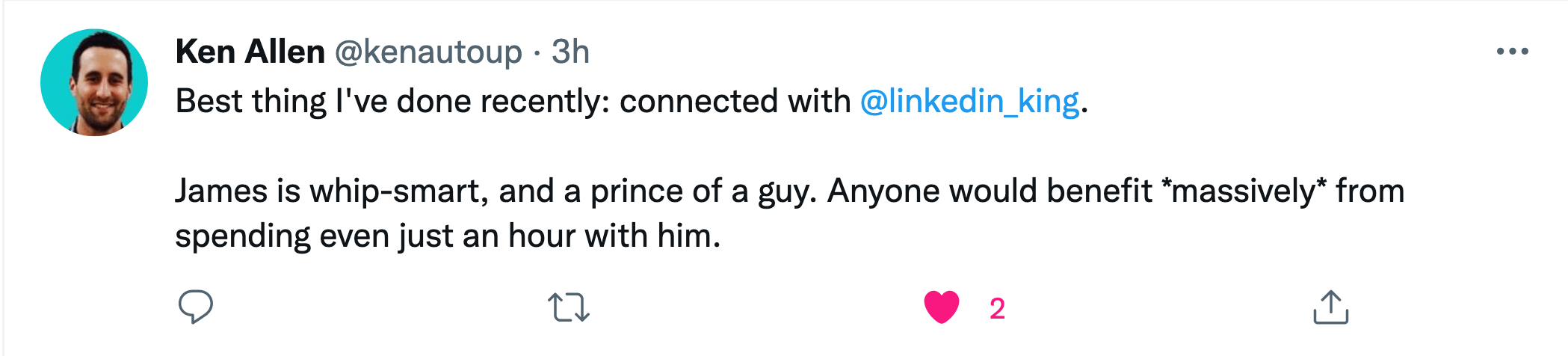This screenshot has height=356, width=1568.
Task: Click the Ken Allen display name
Action: pyautogui.click(x=250, y=52)
